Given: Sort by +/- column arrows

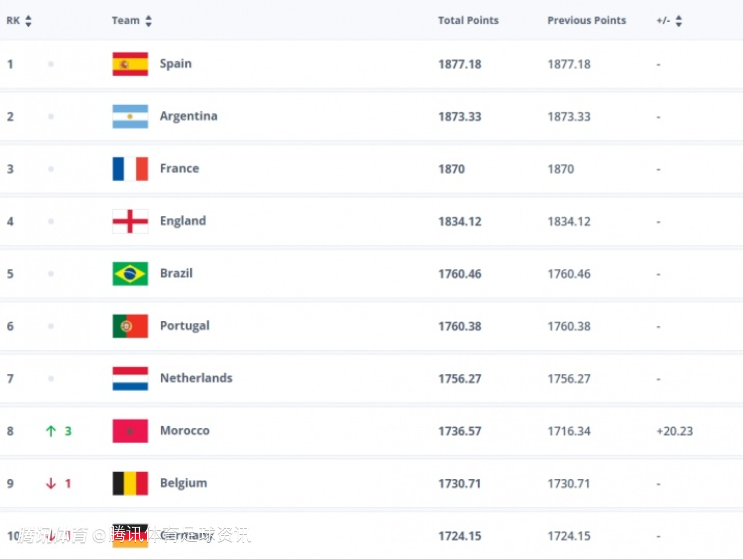Looking at the screenshot, I should (679, 21).
